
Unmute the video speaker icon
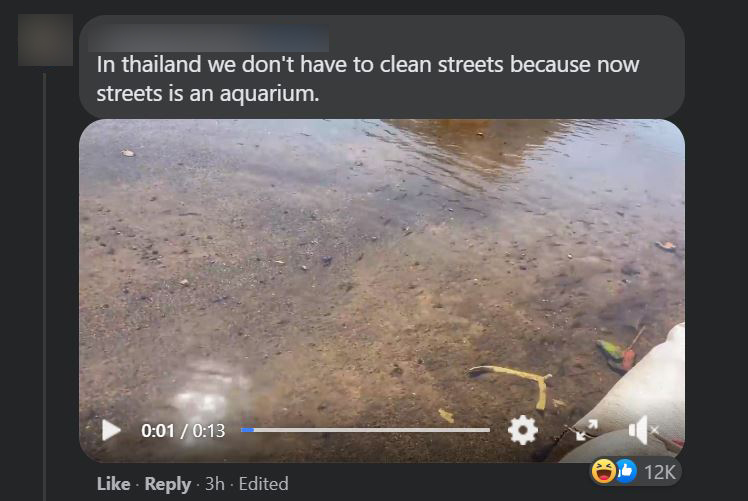click(x=643, y=430)
